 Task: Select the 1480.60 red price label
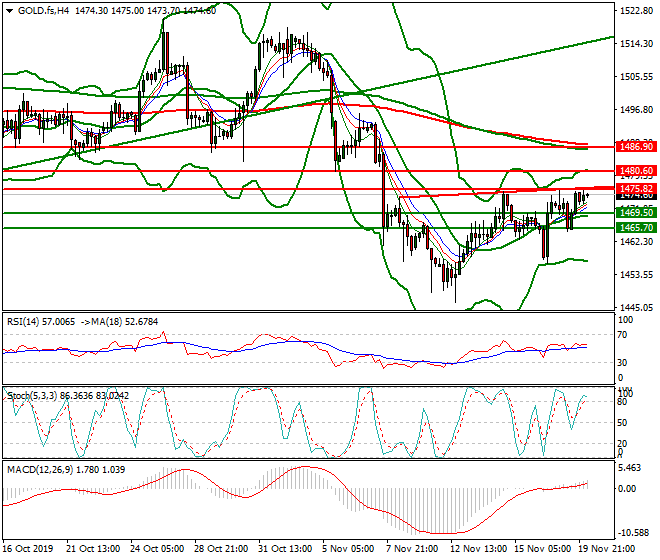click(x=636, y=171)
